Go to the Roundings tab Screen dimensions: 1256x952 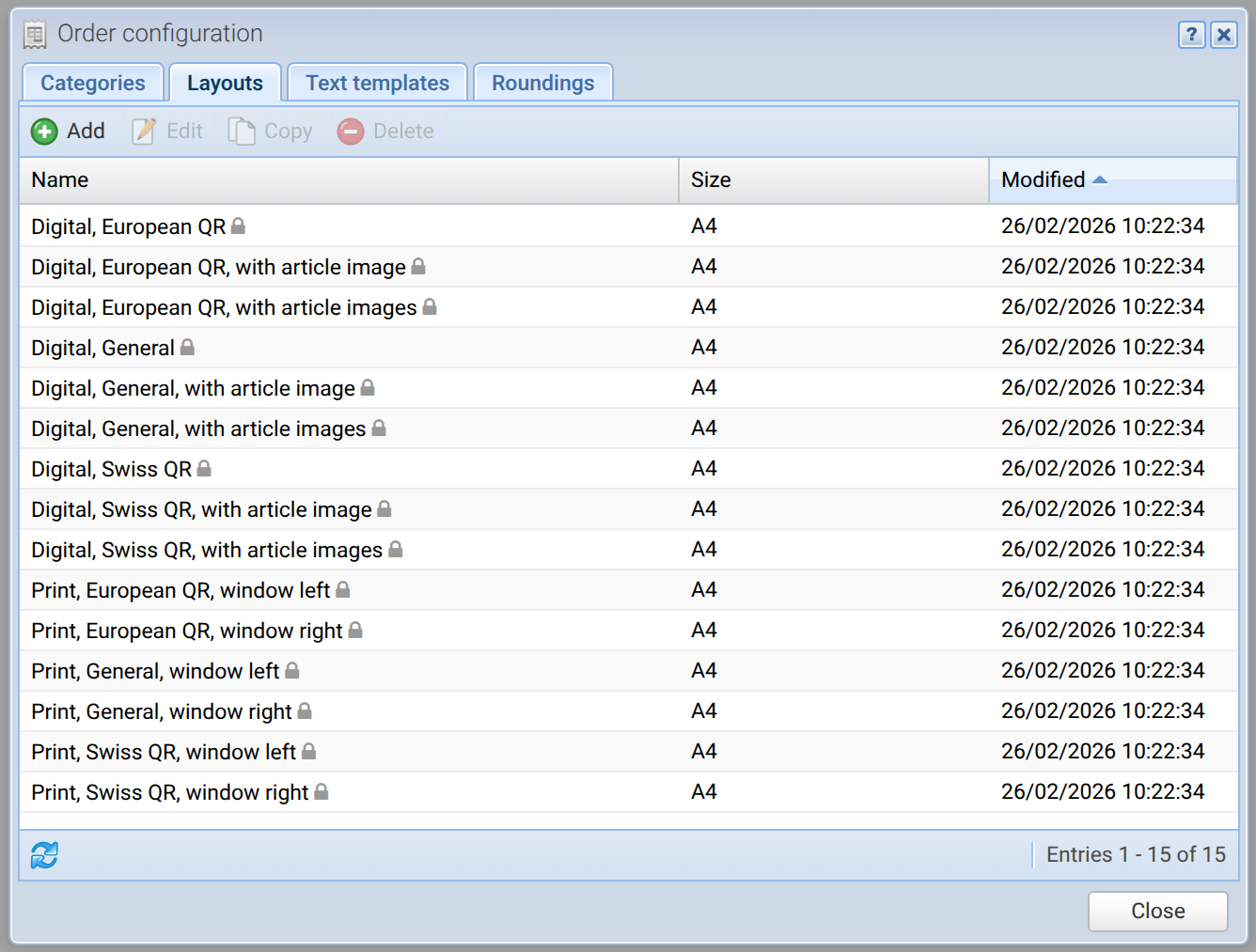[x=543, y=83]
